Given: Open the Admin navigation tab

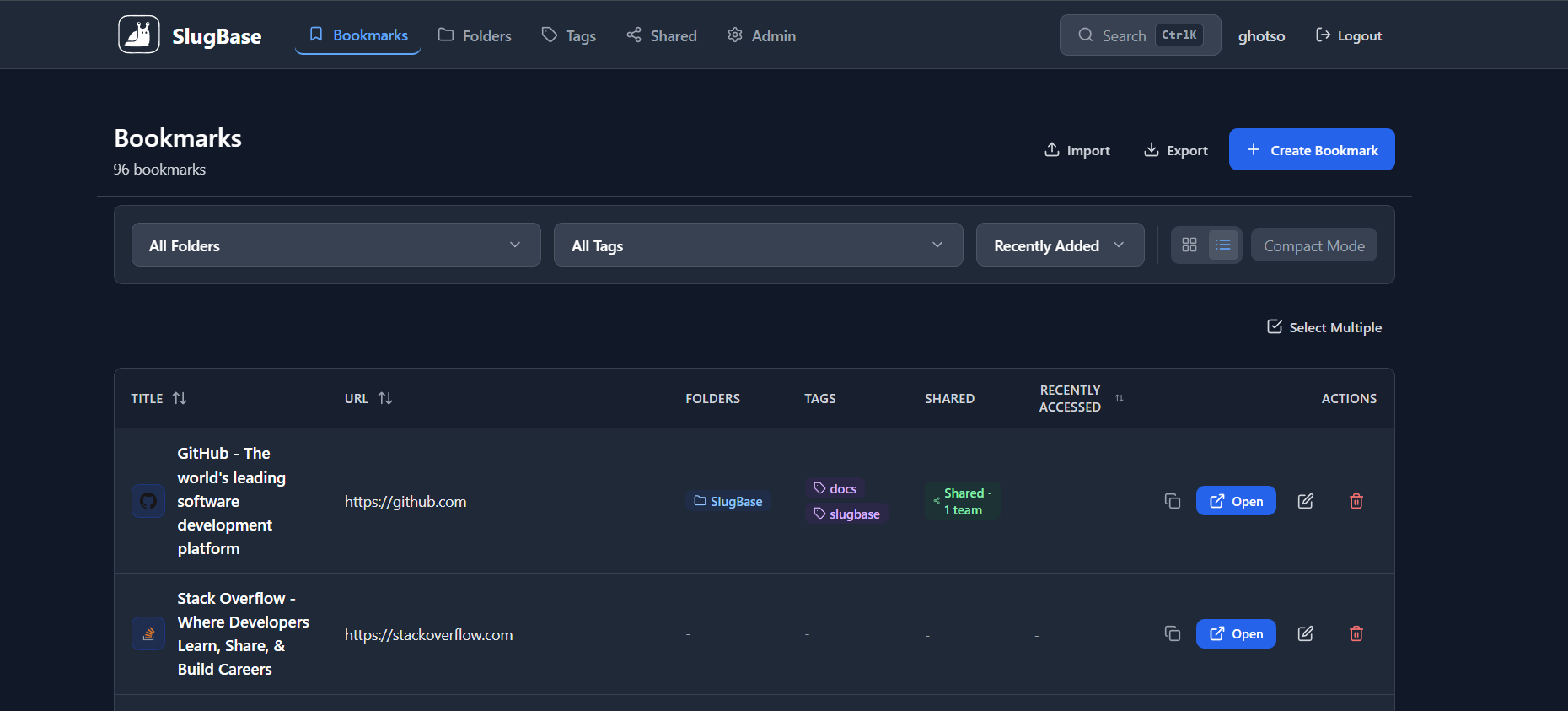Looking at the screenshot, I should coord(761,35).
